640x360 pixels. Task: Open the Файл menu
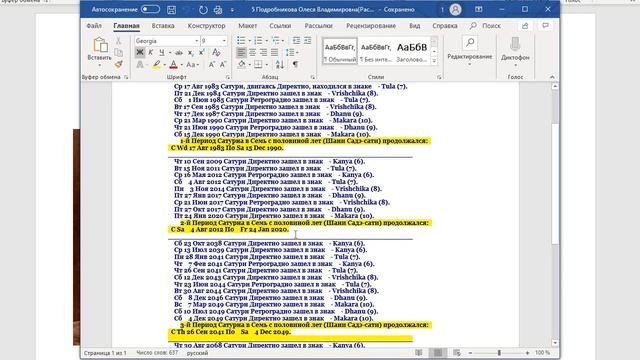point(94,26)
